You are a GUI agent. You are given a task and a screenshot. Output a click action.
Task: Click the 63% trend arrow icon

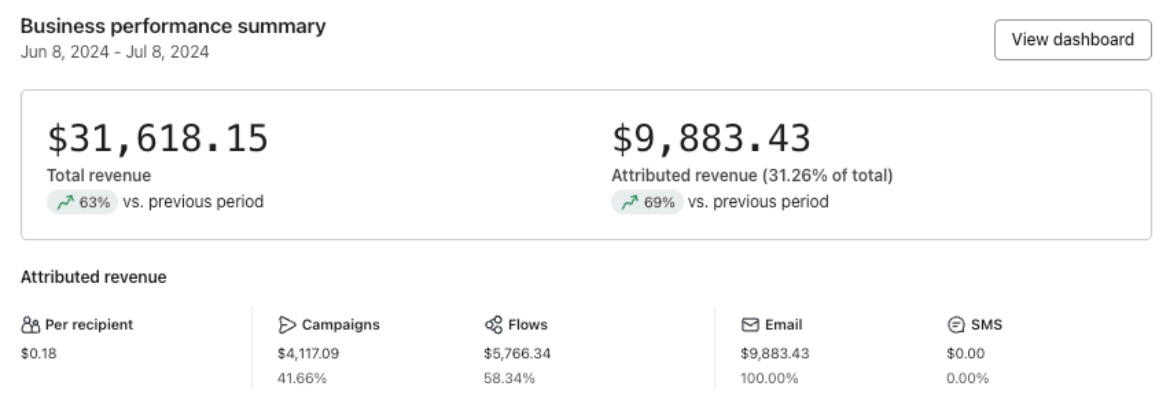pyautogui.click(x=66, y=203)
